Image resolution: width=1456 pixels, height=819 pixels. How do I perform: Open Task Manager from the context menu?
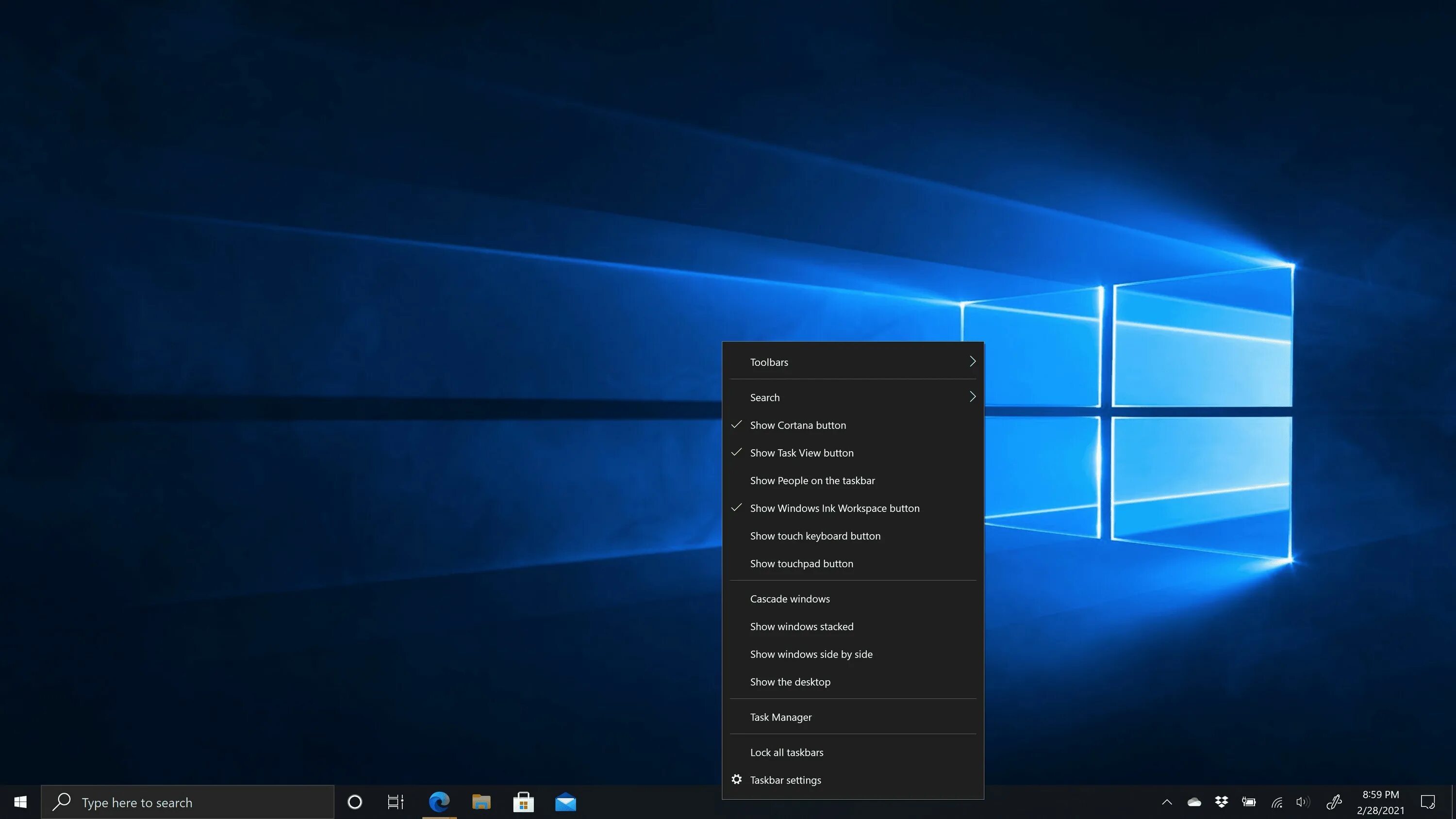(780, 717)
